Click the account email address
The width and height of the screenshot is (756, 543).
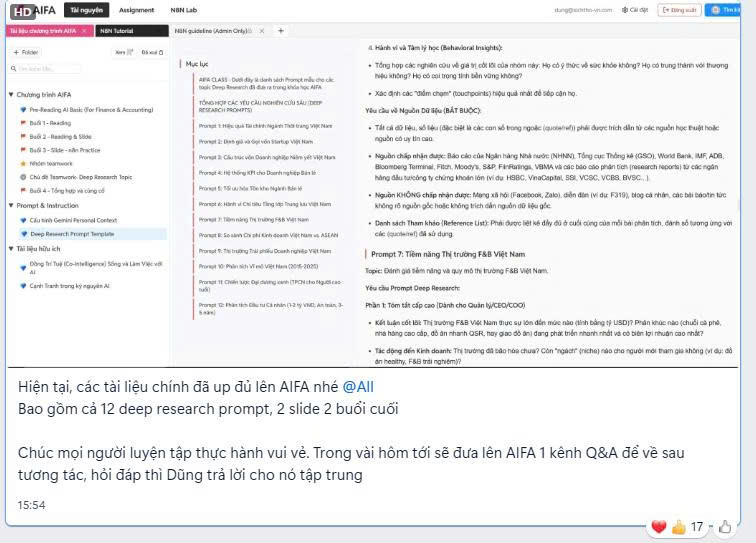coord(583,10)
